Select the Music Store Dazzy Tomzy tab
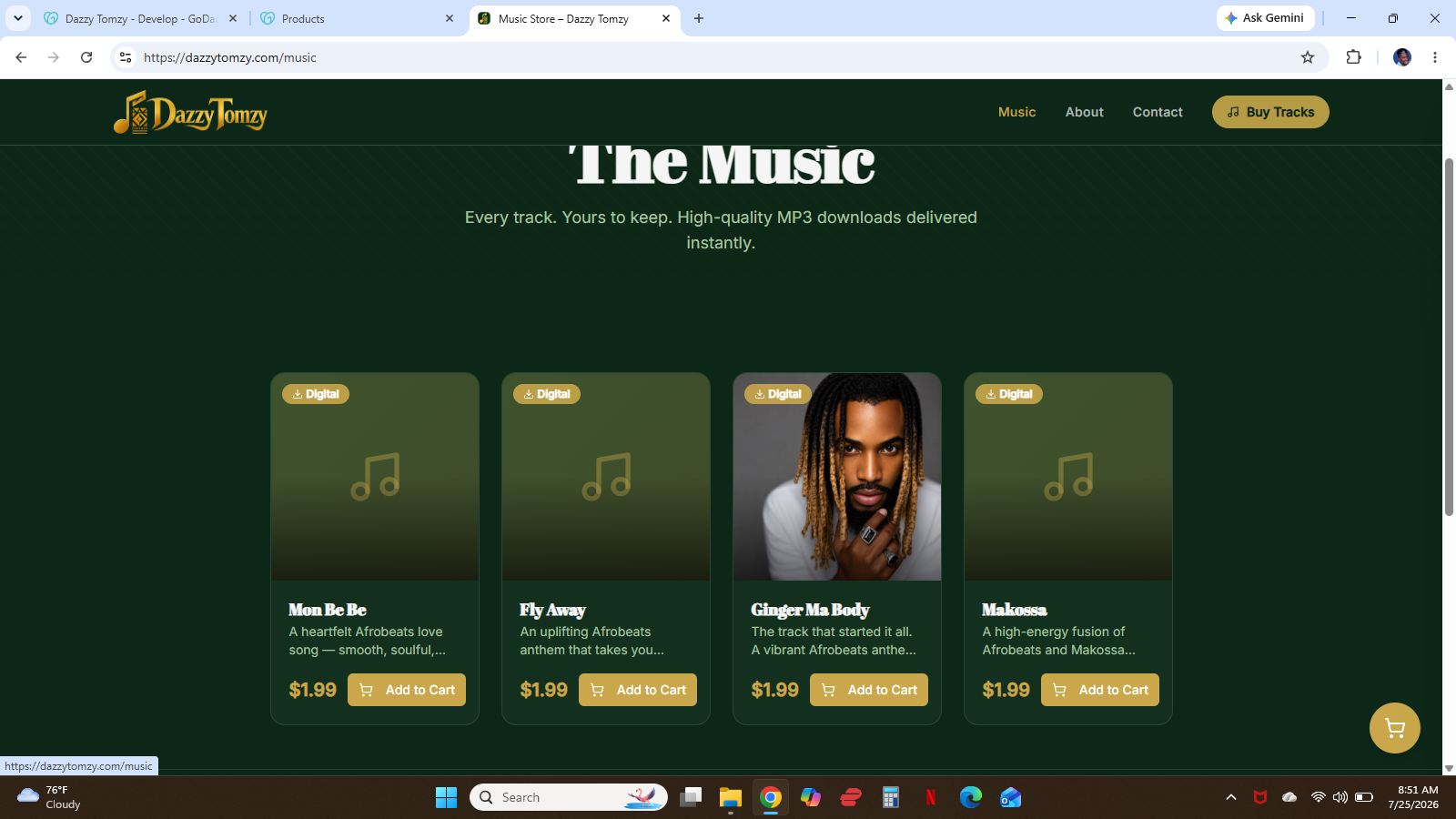1456x819 pixels. coord(574,18)
